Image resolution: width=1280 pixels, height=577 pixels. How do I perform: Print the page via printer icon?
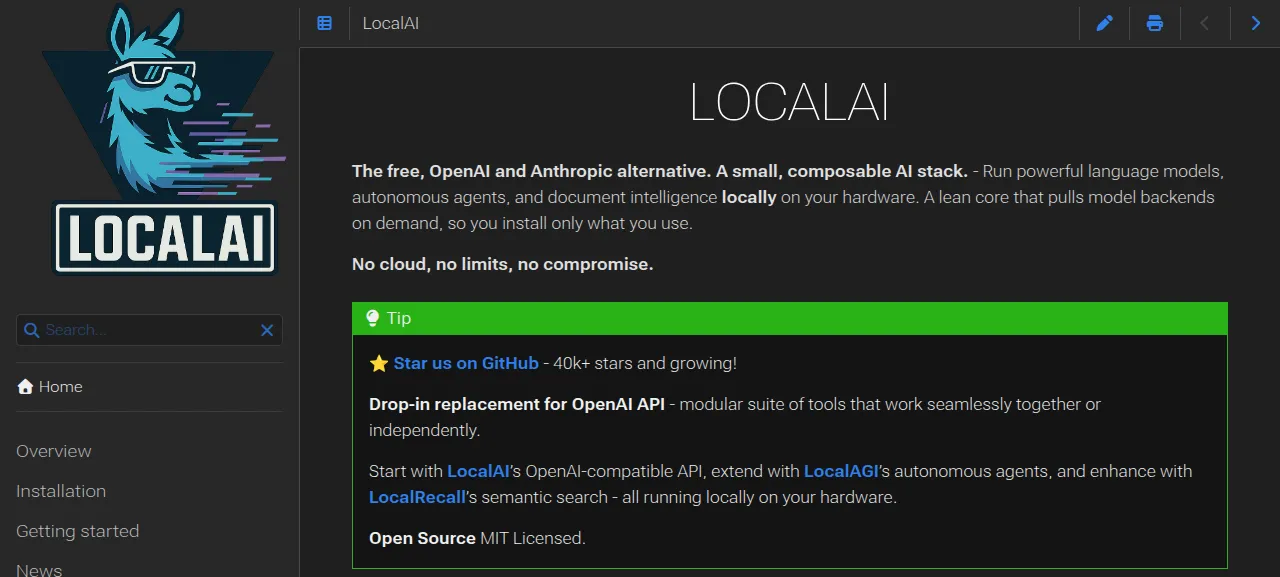tap(1155, 23)
